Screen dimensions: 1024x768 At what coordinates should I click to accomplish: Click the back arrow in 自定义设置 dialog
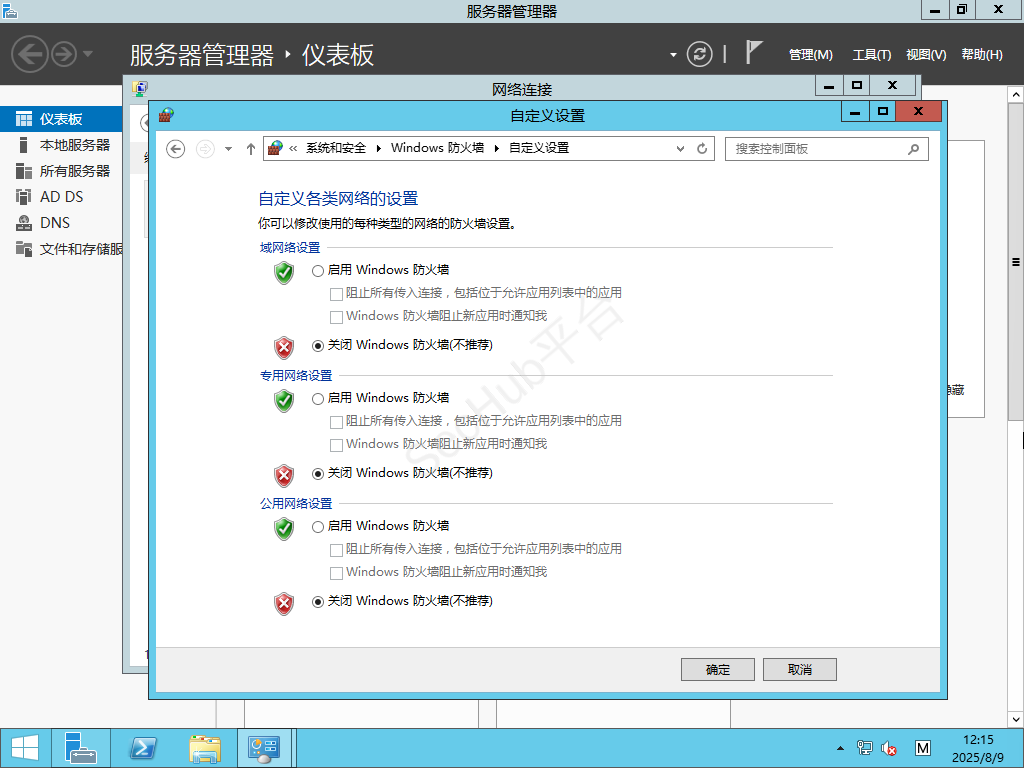[176, 148]
